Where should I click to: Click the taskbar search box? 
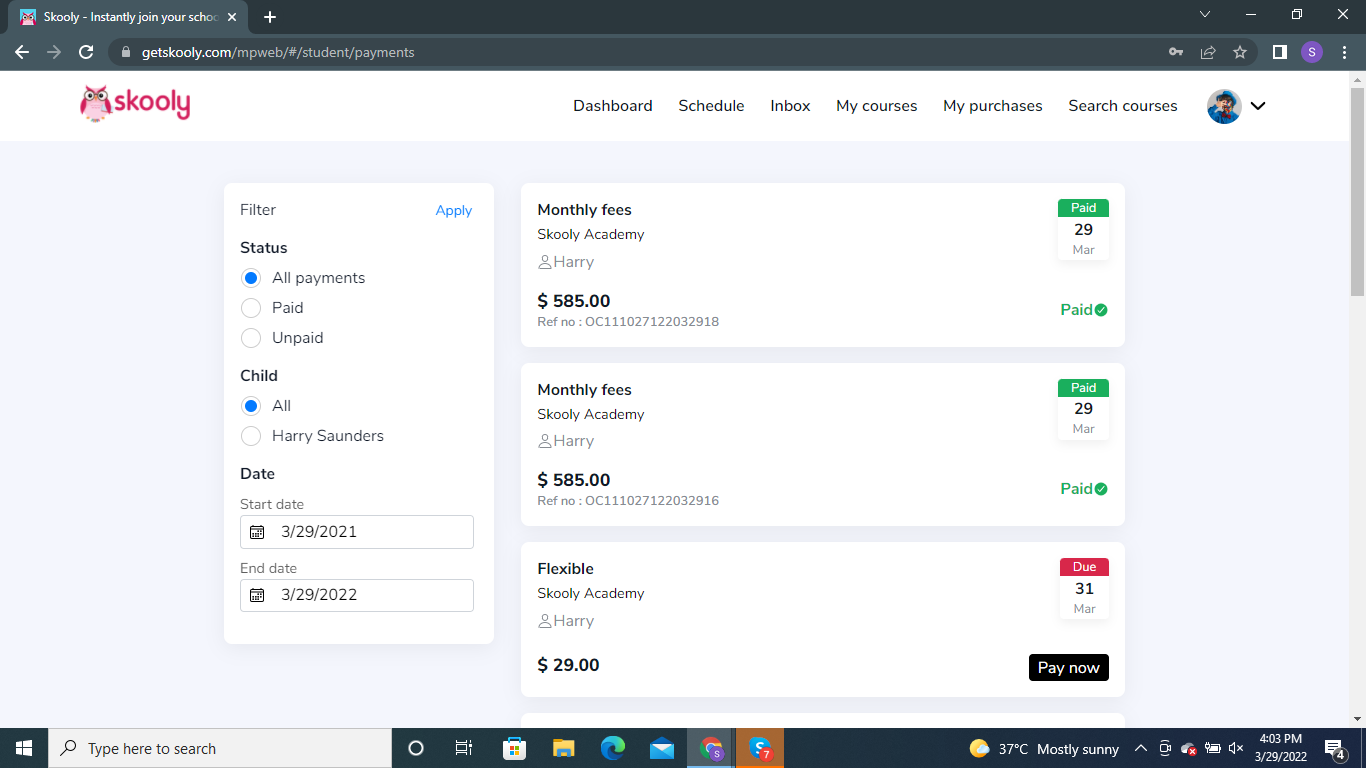220,748
